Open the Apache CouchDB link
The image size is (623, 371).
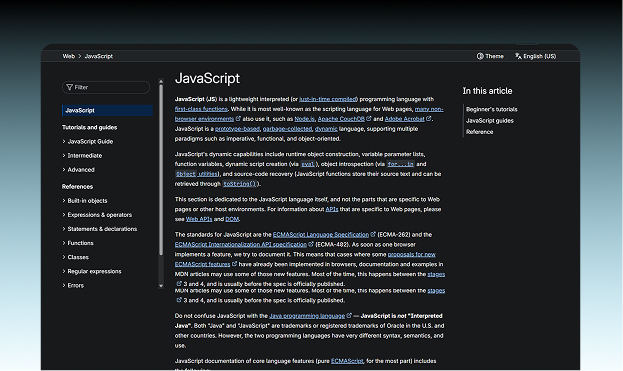click(x=341, y=119)
